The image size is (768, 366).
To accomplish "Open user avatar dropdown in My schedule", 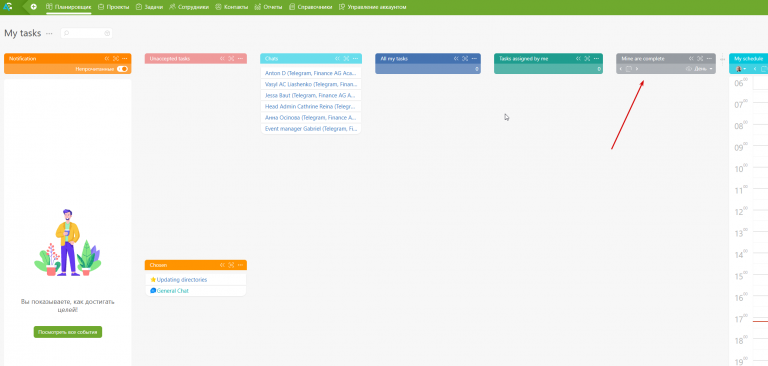I will [740, 69].
